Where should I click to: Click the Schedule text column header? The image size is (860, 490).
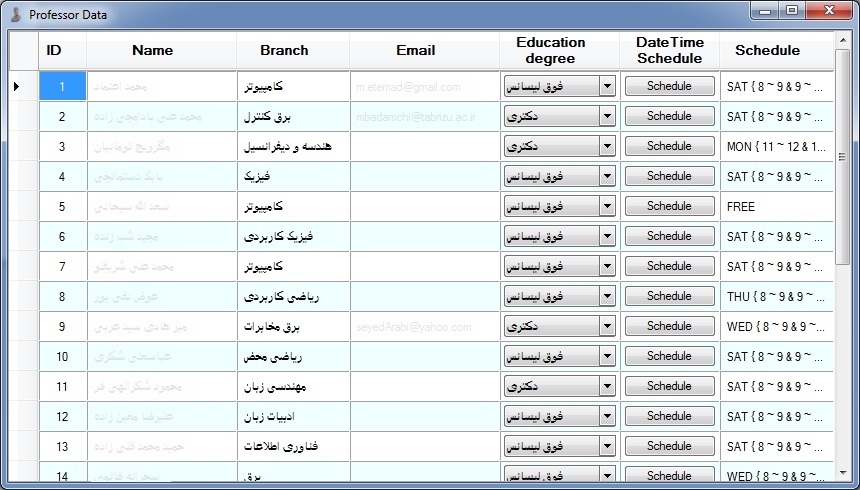(x=776, y=50)
